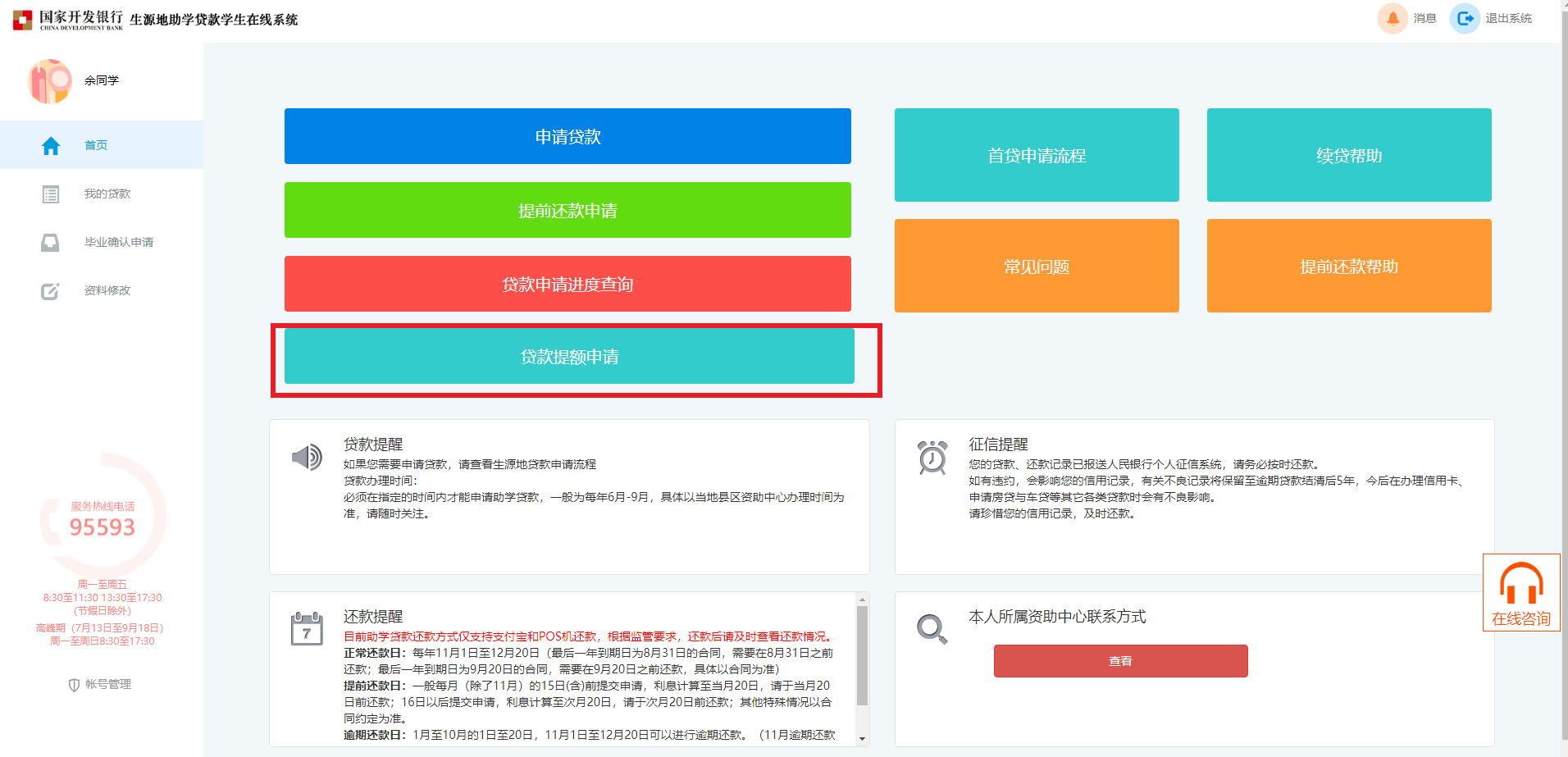Screen dimensions: 1568x757
Task: Click the repayment reminder scrollbar down arrow
Action: coord(862,739)
